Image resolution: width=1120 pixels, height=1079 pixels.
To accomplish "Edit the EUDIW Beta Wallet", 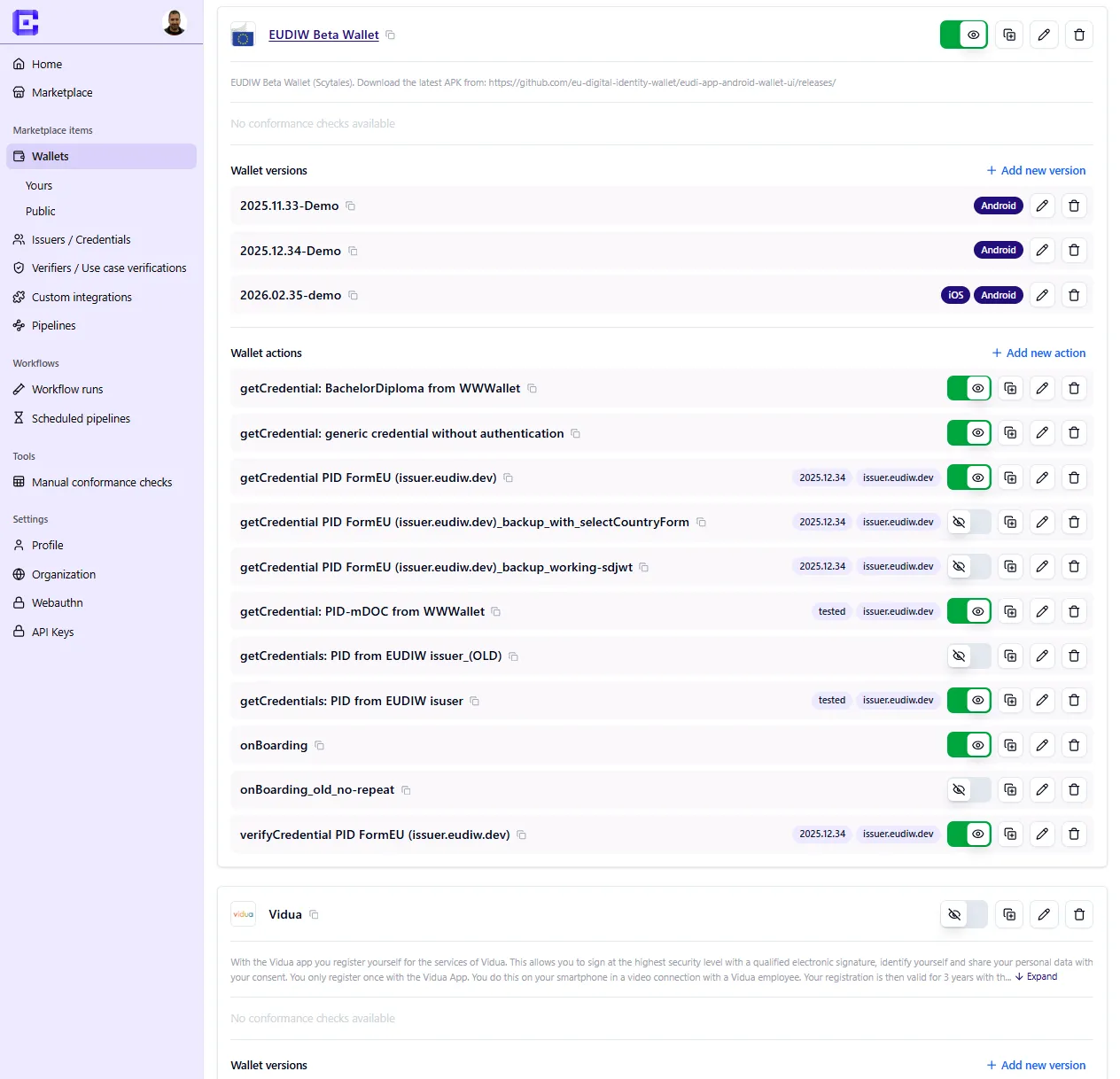I will point(1044,35).
